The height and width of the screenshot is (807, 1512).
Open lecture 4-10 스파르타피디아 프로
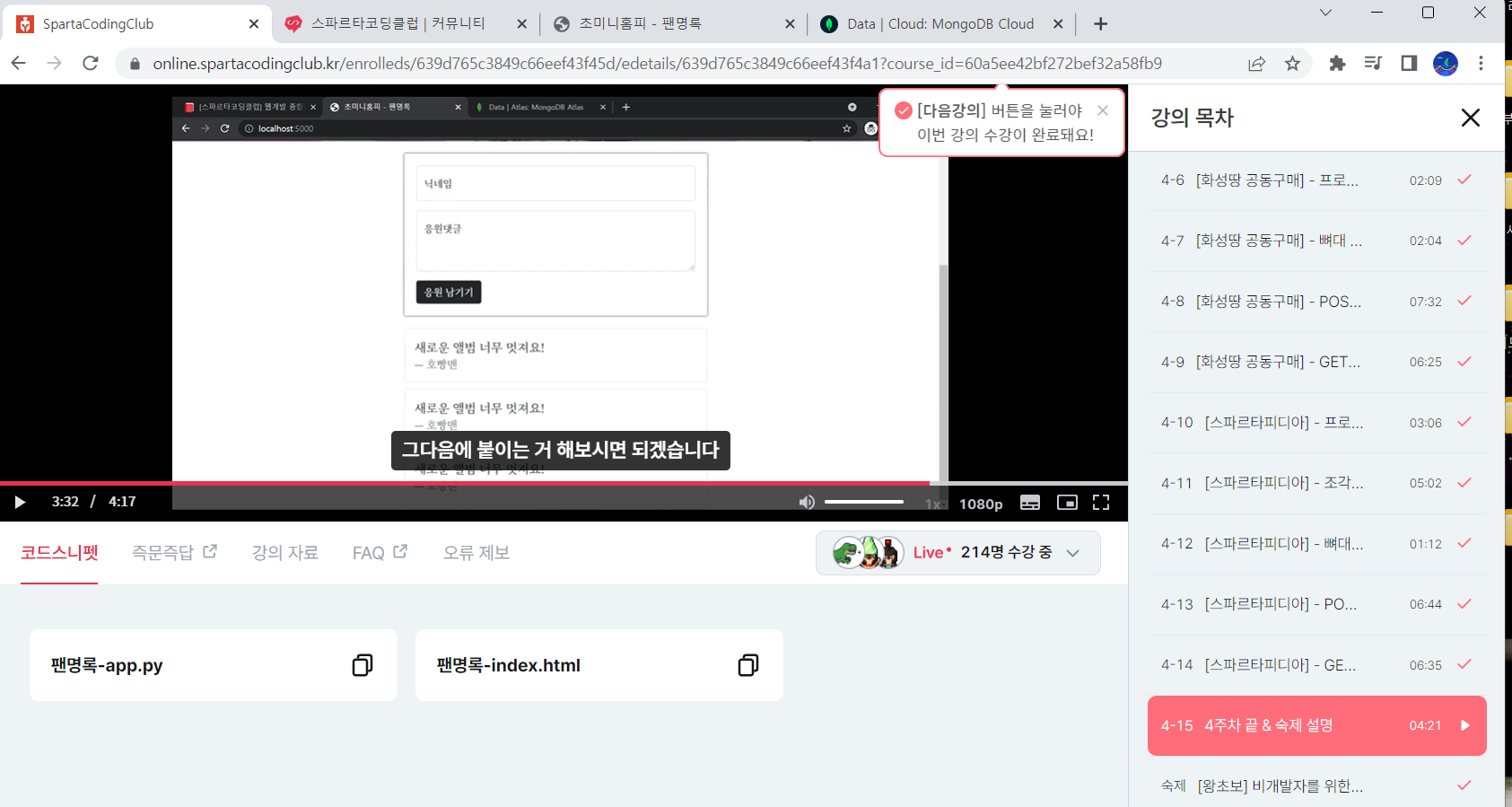tap(1316, 423)
